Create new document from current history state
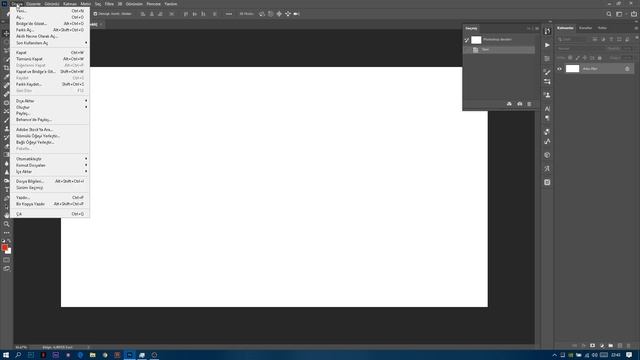 pos(509,104)
